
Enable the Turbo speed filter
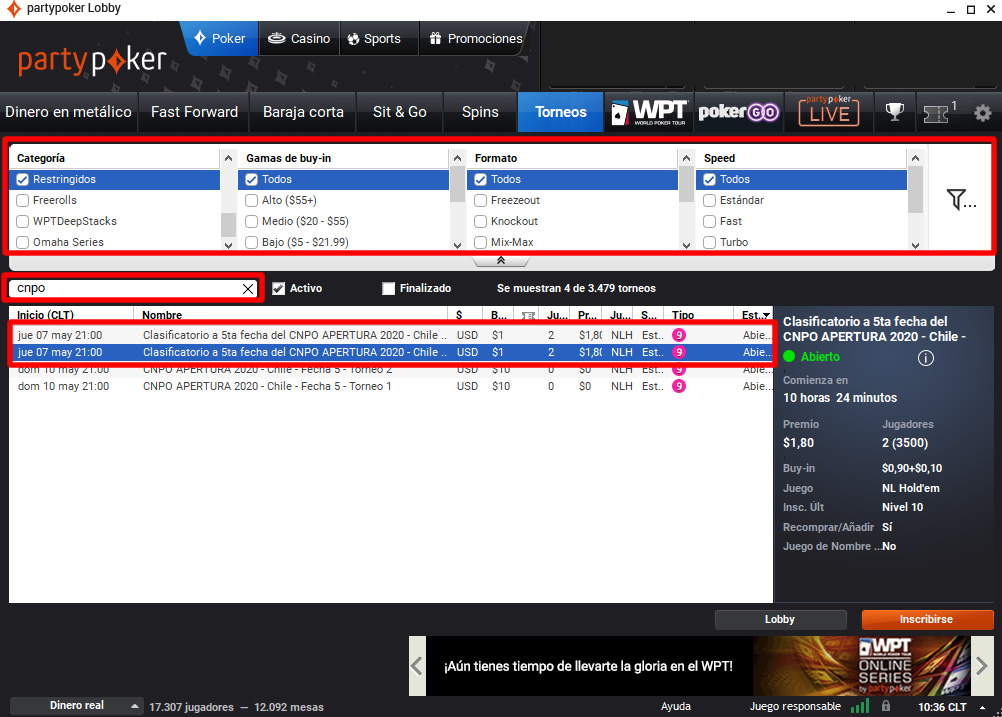(709, 243)
